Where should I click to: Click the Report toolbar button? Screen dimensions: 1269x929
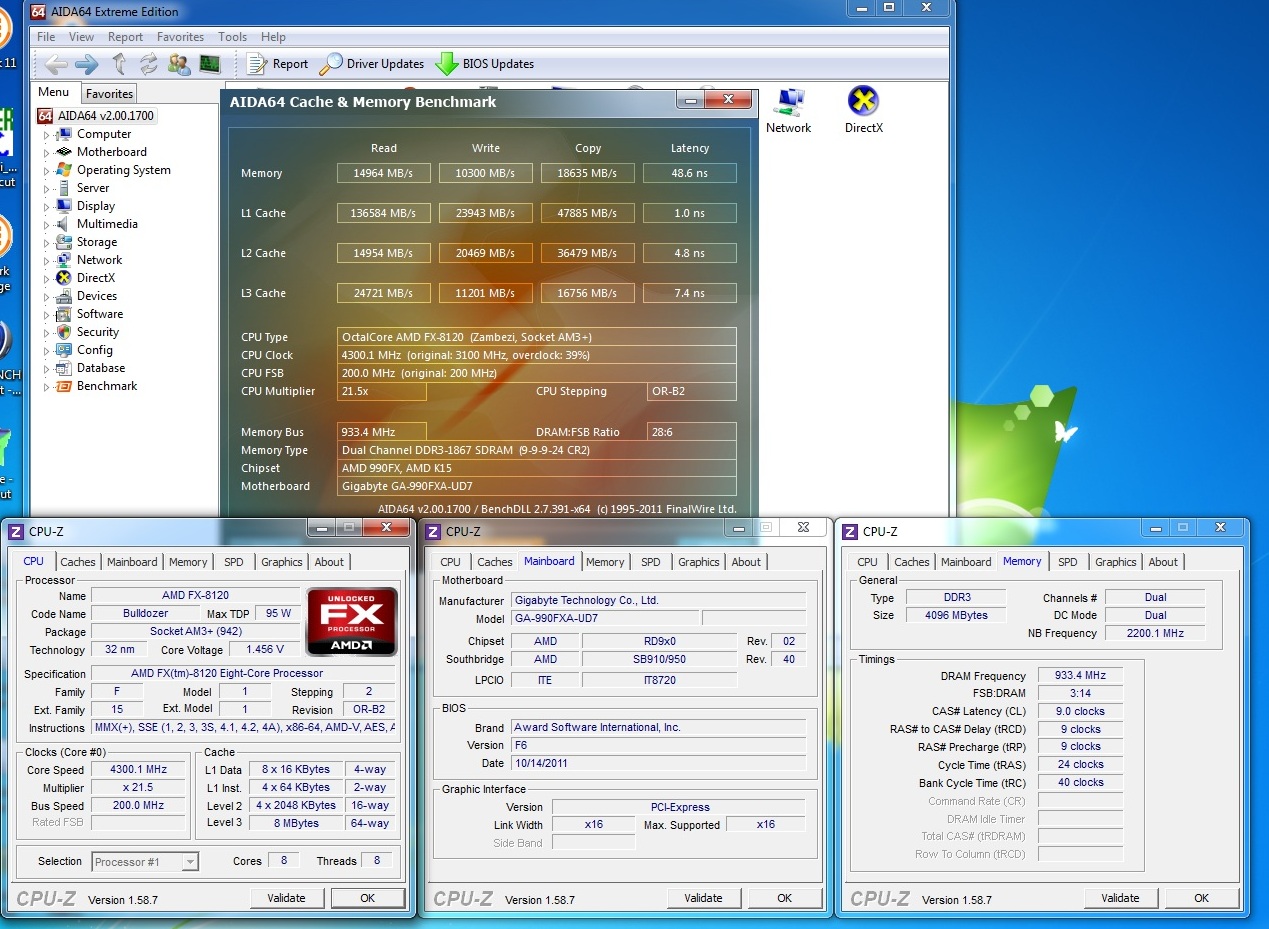277,64
